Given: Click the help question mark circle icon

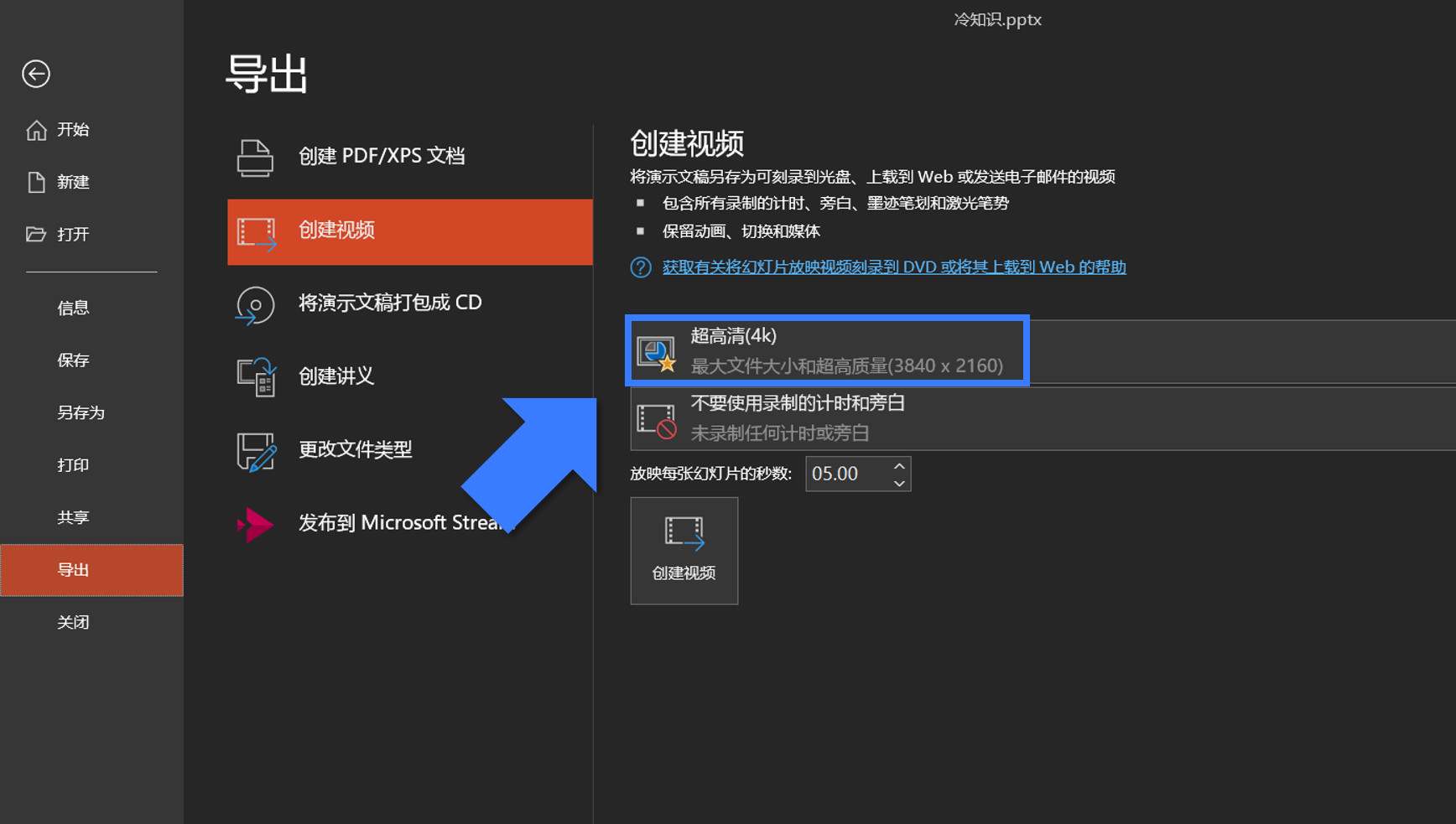Looking at the screenshot, I should (x=639, y=267).
